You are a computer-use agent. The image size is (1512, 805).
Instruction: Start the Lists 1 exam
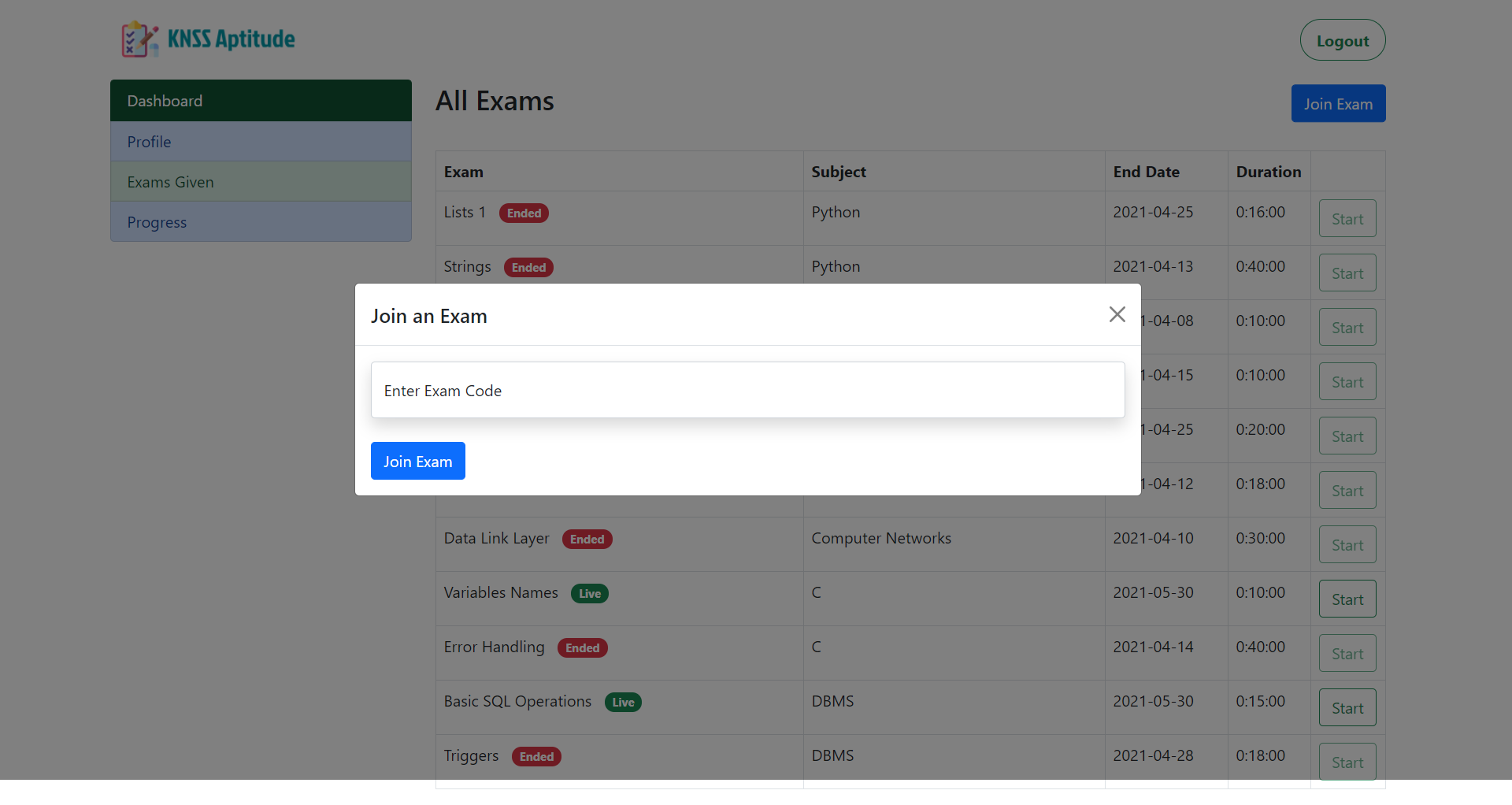click(1347, 219)
